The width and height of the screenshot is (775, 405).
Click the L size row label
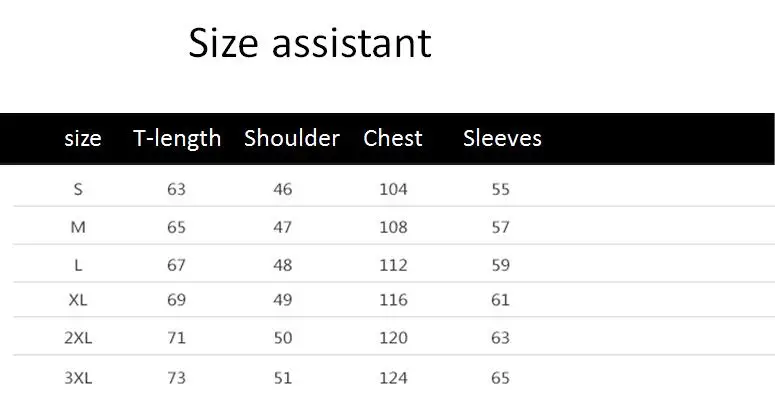(x=78, y=266)
